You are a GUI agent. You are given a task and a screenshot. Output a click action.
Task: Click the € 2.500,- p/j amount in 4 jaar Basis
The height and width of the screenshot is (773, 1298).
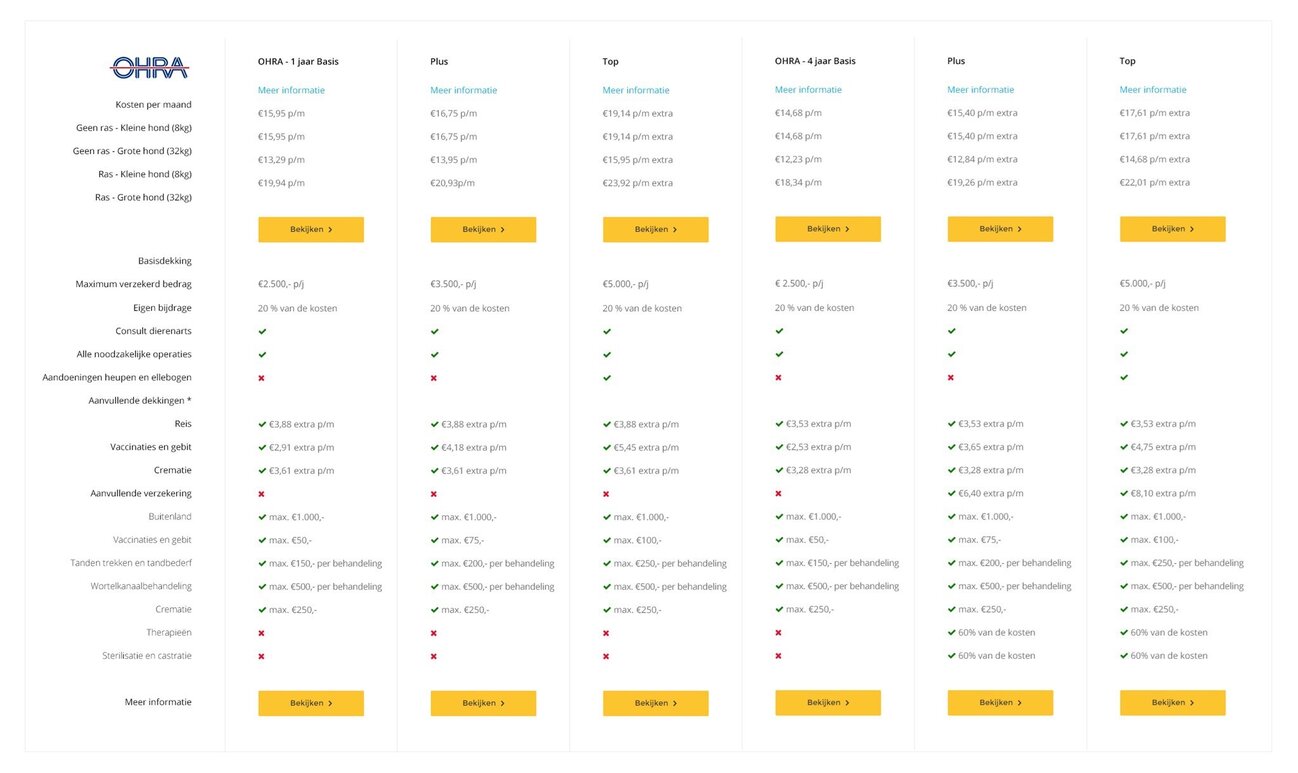[798, 283]
